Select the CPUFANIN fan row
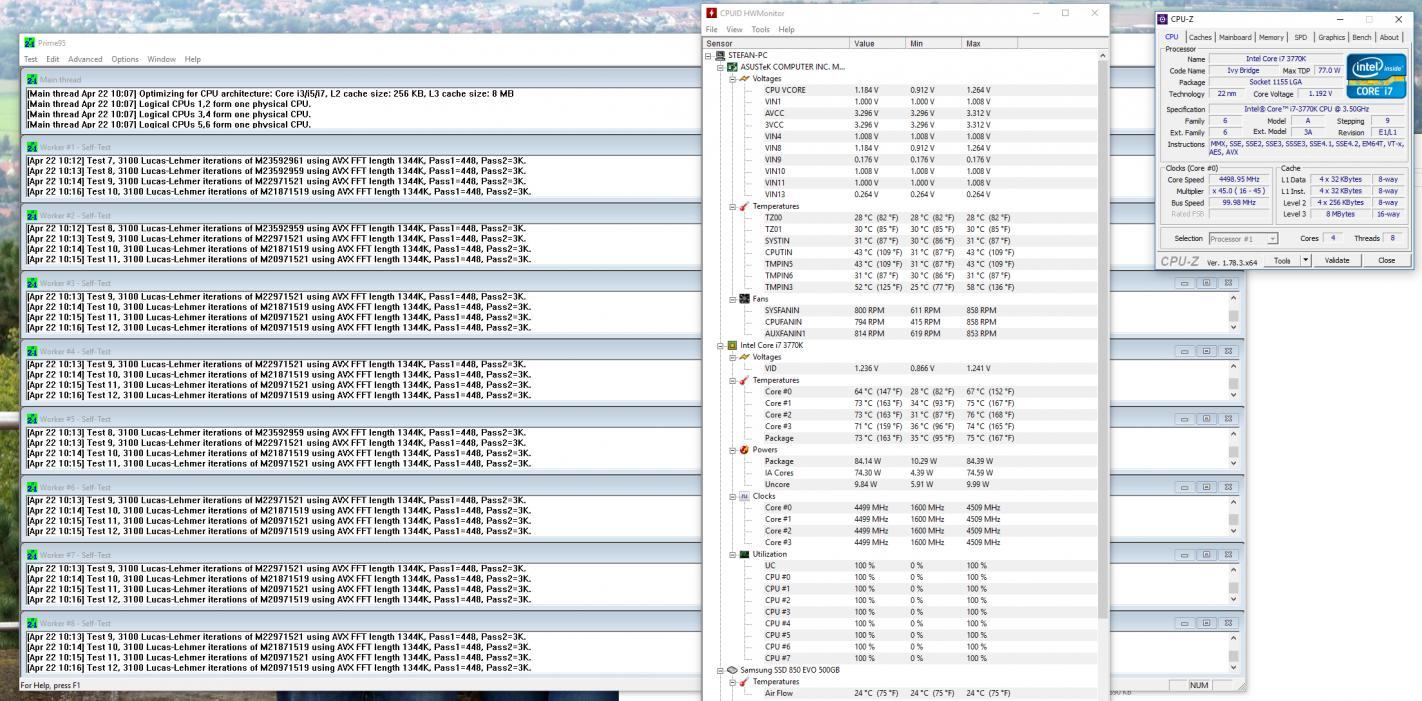 tap(900, 322)
